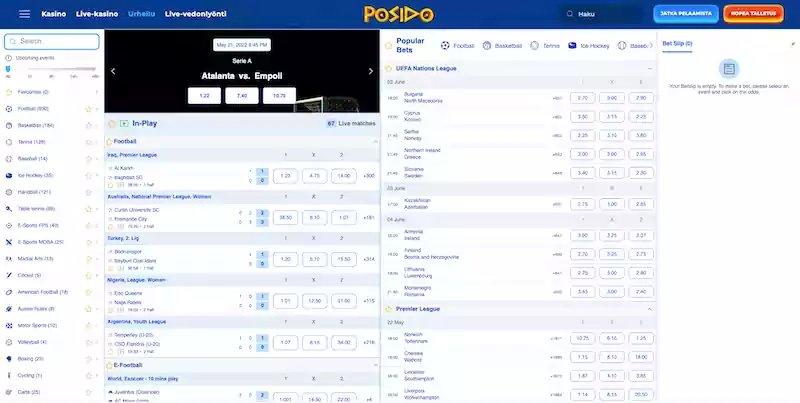Click the Martial Arts icon in sidebar
The width and height of the screenshot is (800, 403).
coord(9,259)
